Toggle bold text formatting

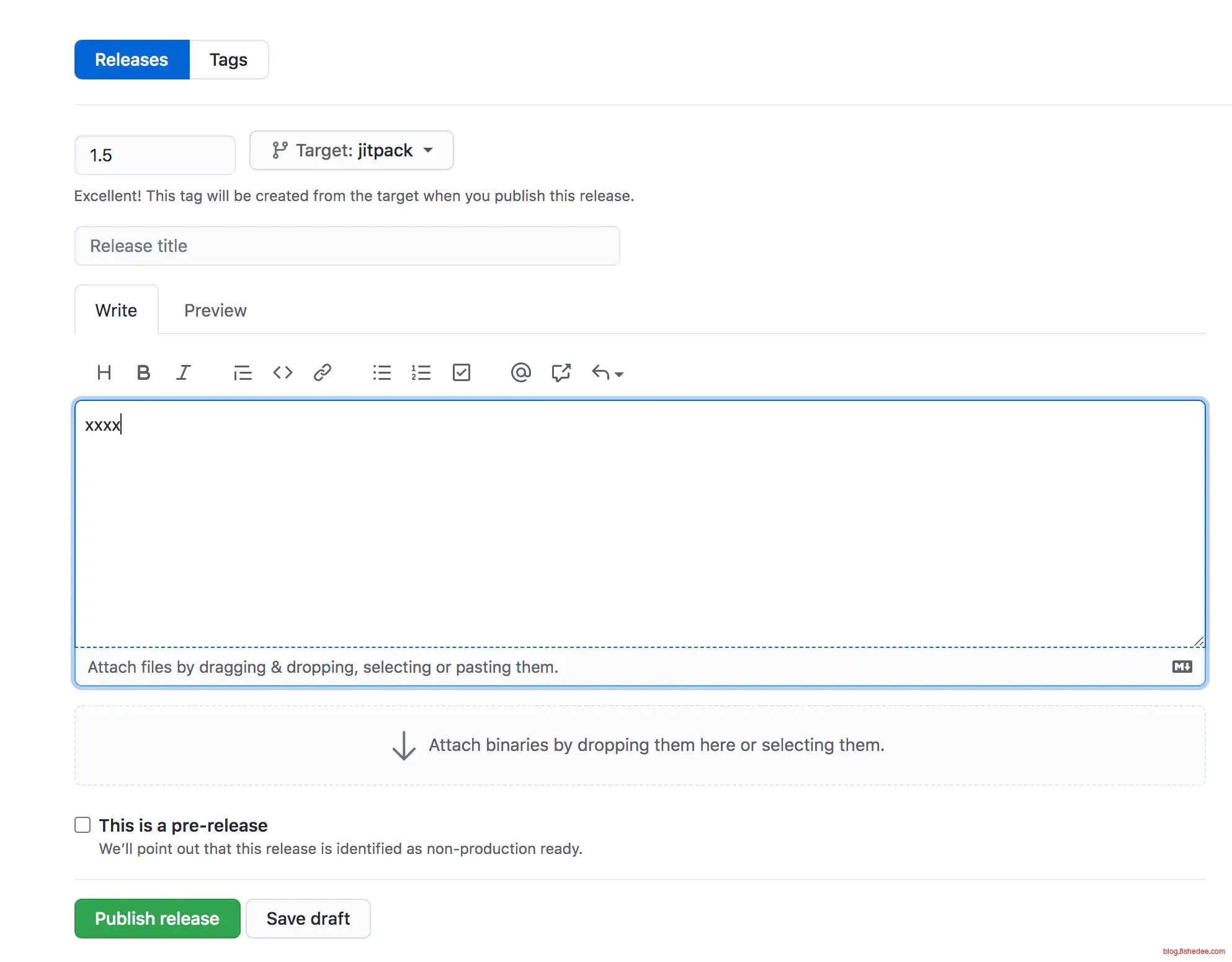143,372
